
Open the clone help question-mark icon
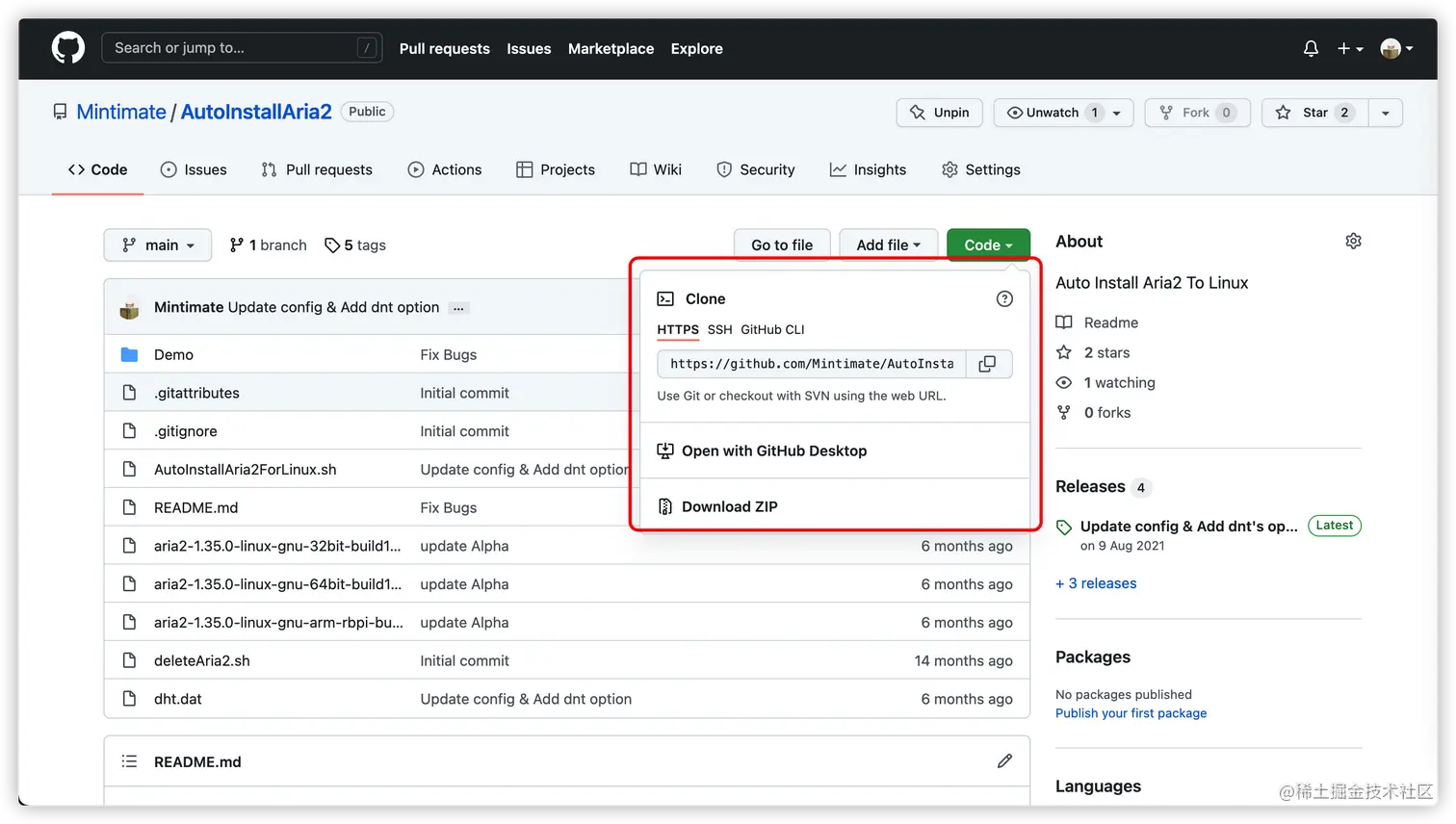coord(1004,298)
